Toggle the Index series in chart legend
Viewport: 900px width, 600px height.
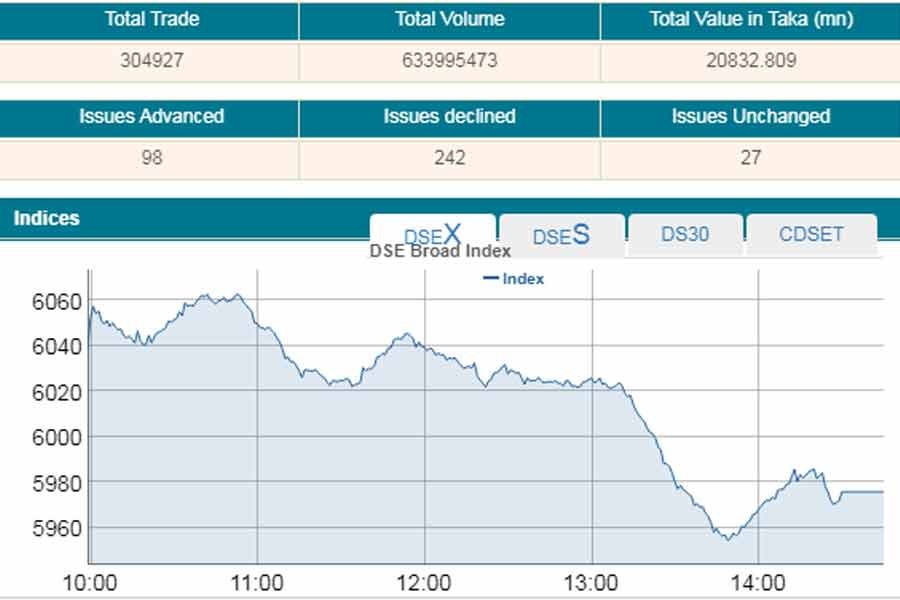tap(513, 279)
